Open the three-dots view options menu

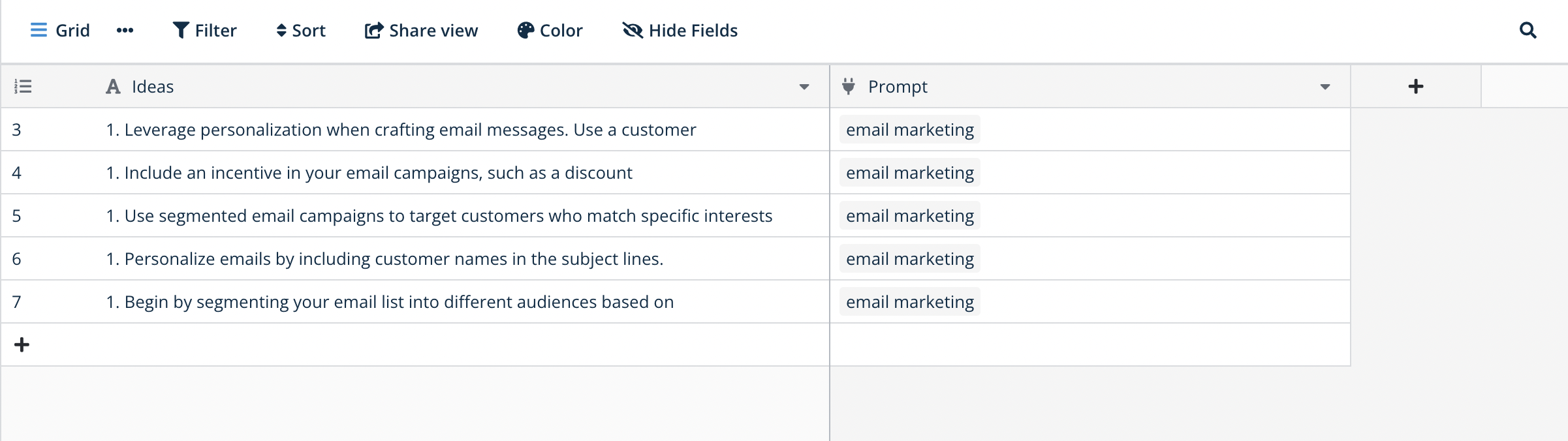coord(125,31)
